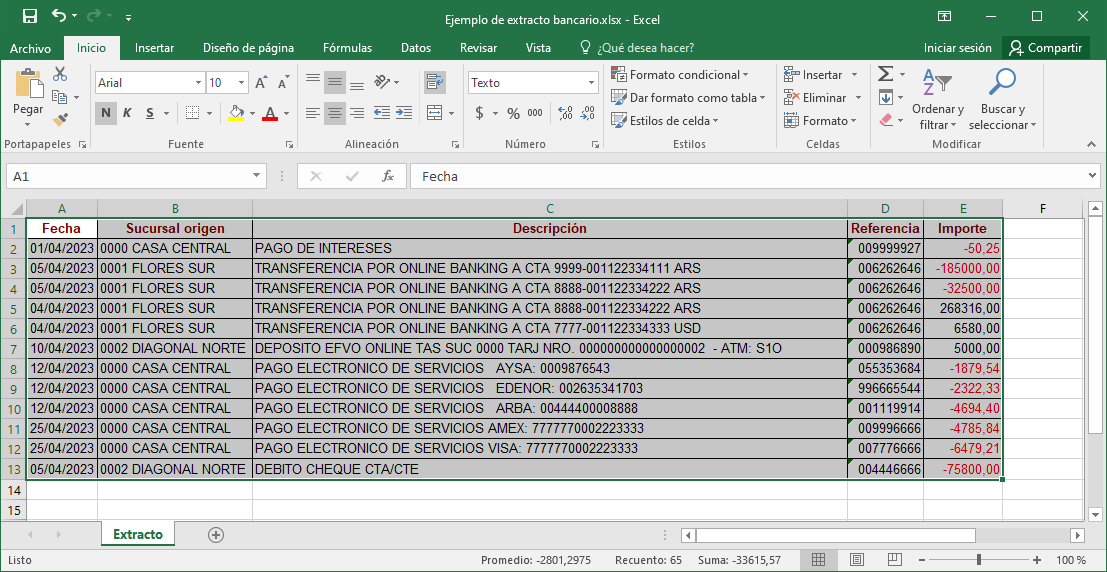Viewport: 1107px width, 572px height.
Task: Adjust the zoom slider handle
Action: click(x=979, y=560)
